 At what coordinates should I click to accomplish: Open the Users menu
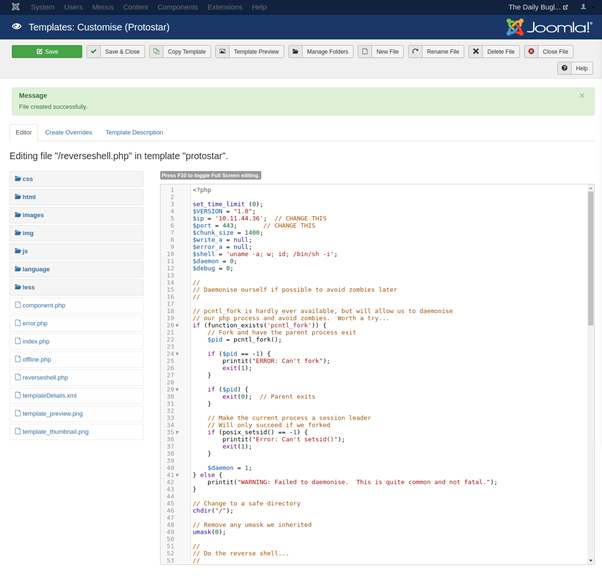click(73, 7)
